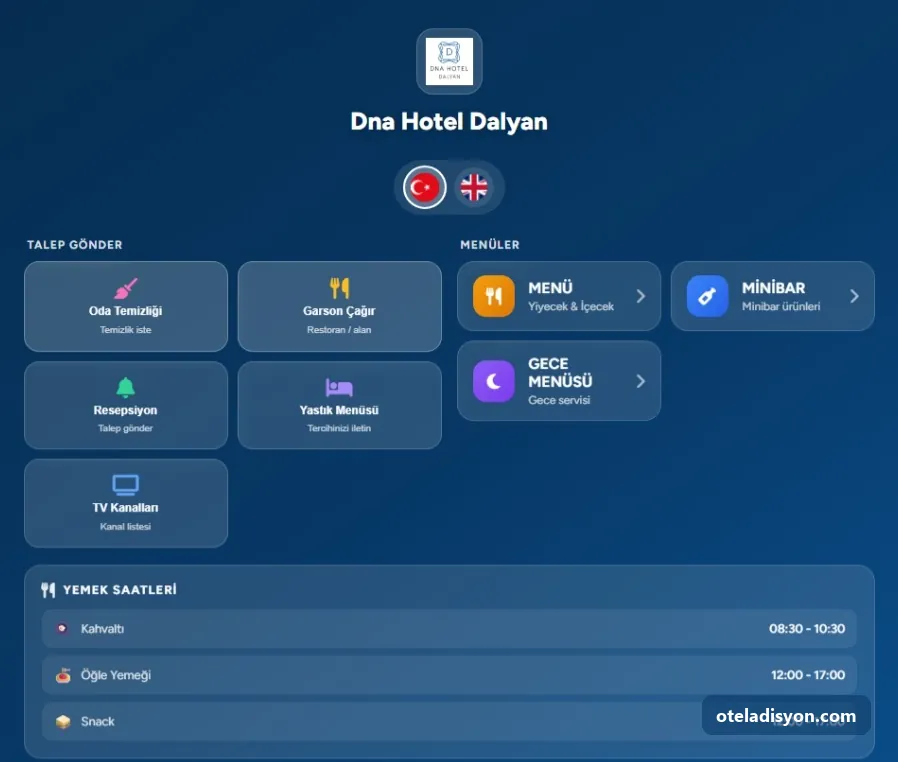Select the Kahvaltı meal hours row
This screenshot has height=762, width=898.
point(449,629)
